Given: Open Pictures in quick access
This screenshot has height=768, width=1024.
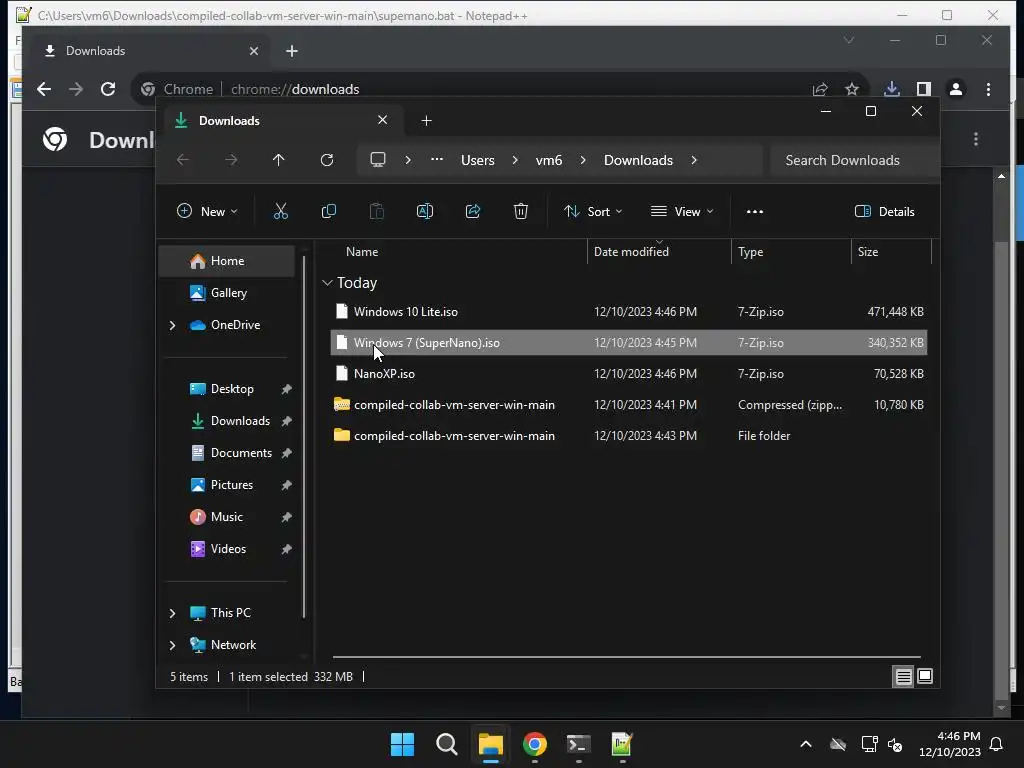Looking at the screenshot, I should tap(232, 485).
